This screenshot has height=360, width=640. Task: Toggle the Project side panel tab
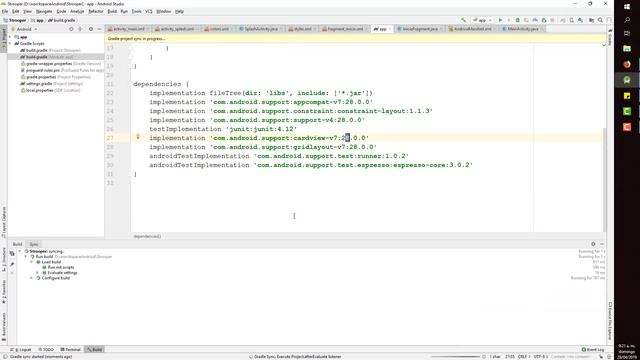[4, 40]
